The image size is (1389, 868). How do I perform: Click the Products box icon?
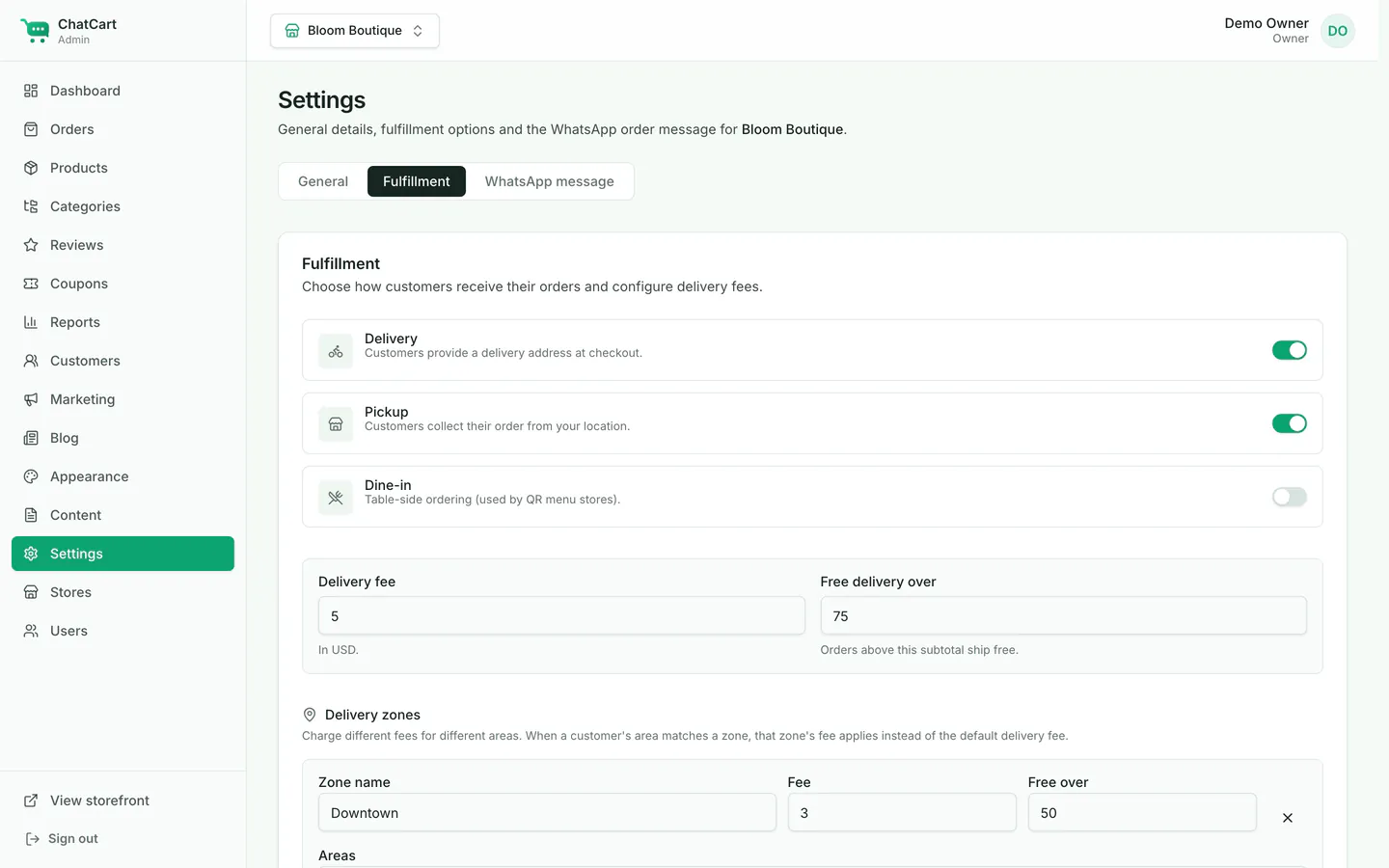pos(31,168)
